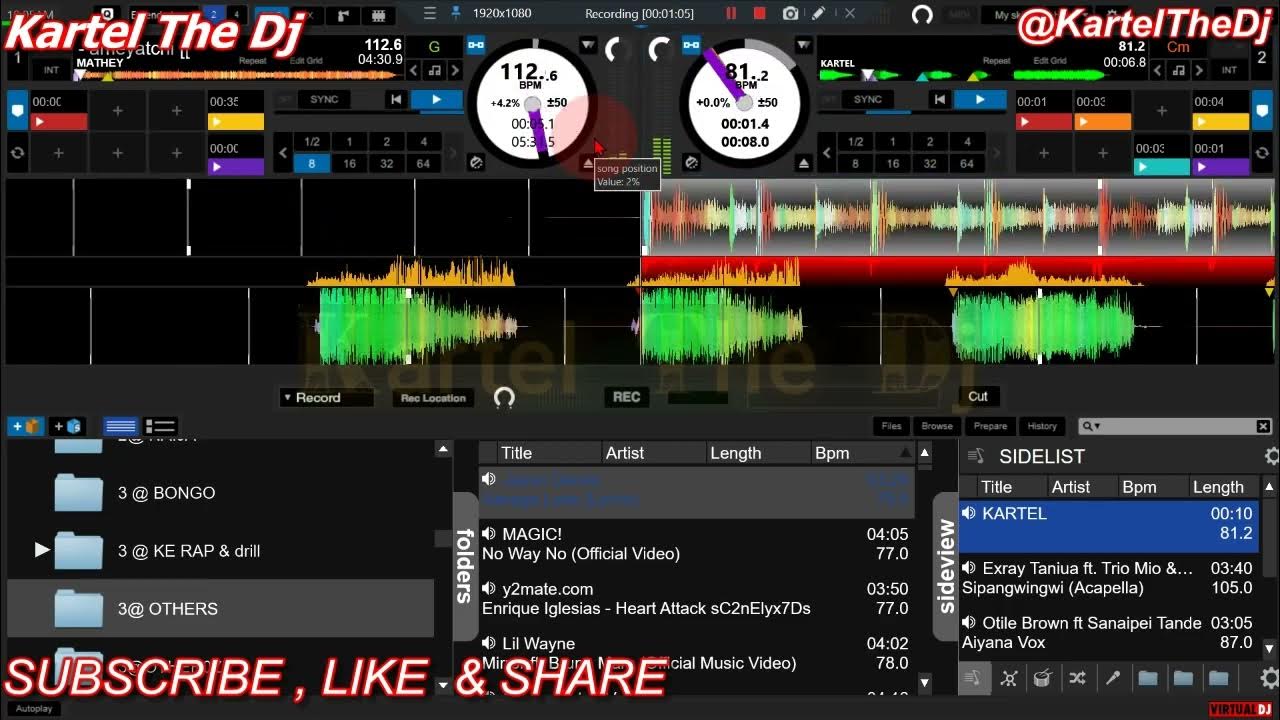The width and height of the screenshot is (1280, 720).
Task: Add a new favorite folder with the plus-folder icon
Action: tap(26, 426)
